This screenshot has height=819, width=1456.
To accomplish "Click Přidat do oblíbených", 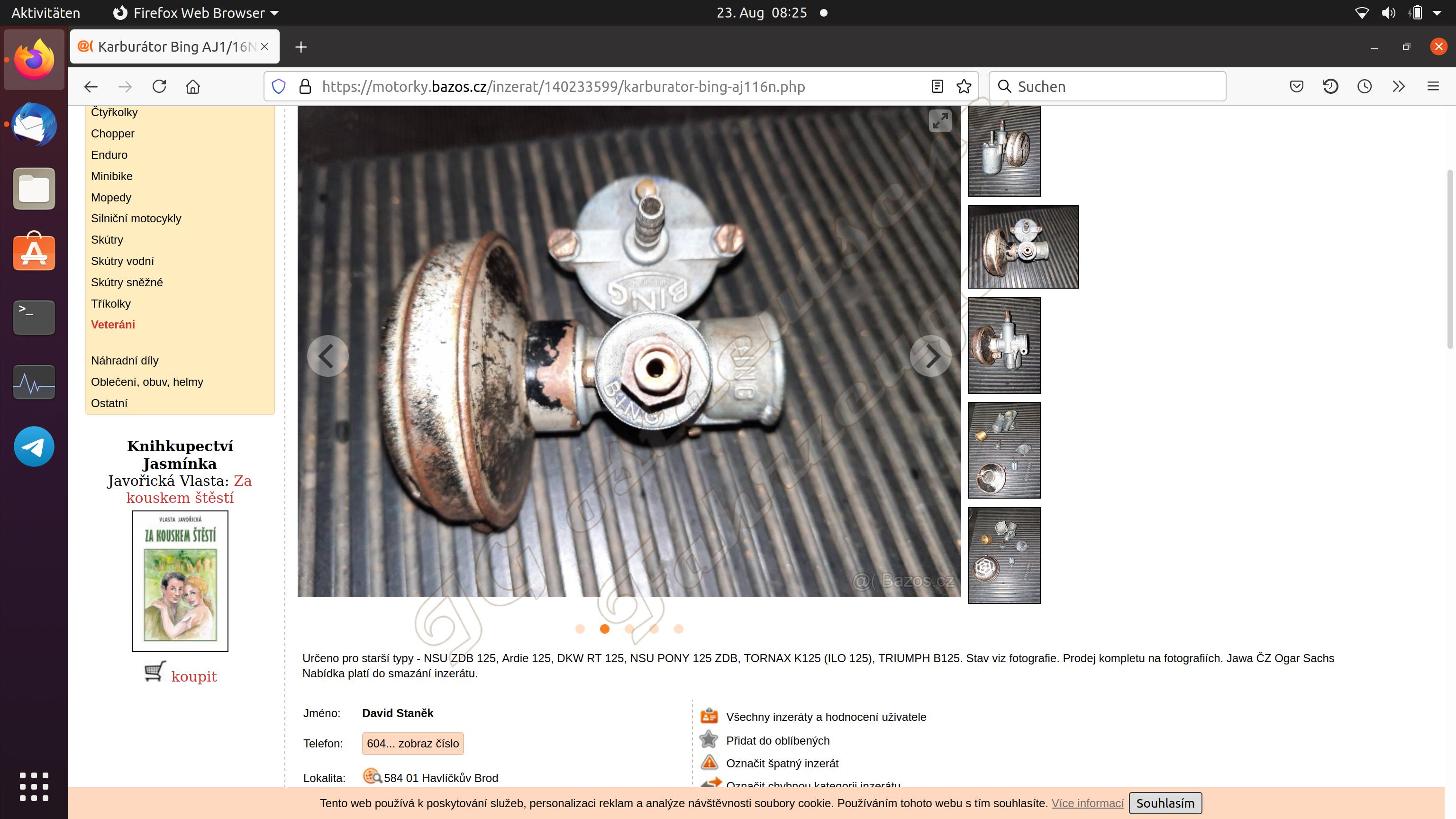I will (778, 740).
